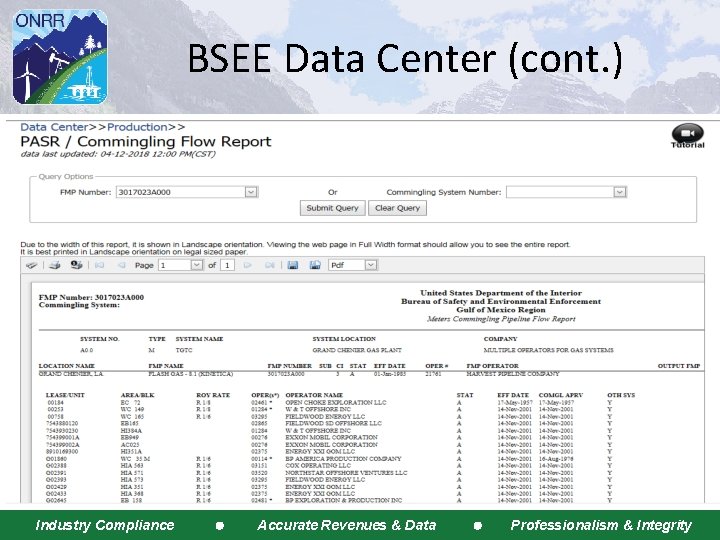Viewport: 720px width, 540px height.
Task: Open the Commingling System Number dropdown
Action: point(619,192)
